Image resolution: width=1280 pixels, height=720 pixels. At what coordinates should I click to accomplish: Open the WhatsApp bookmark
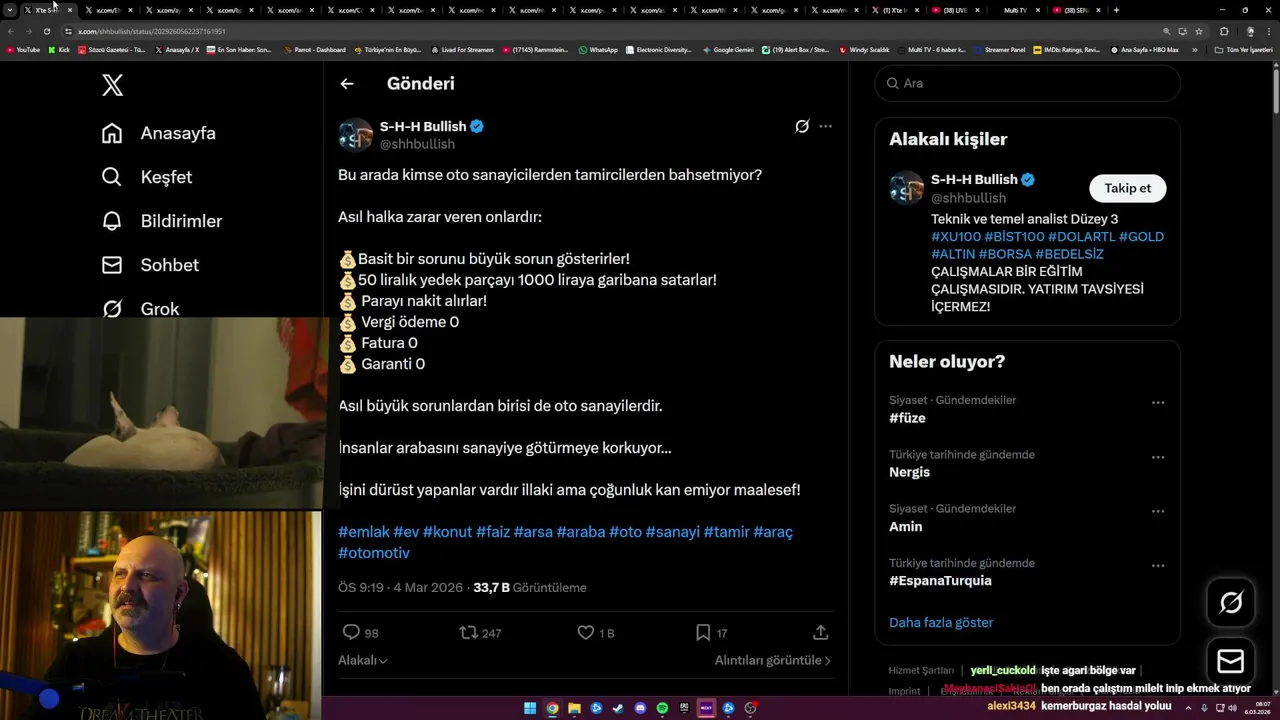point(598,49)
